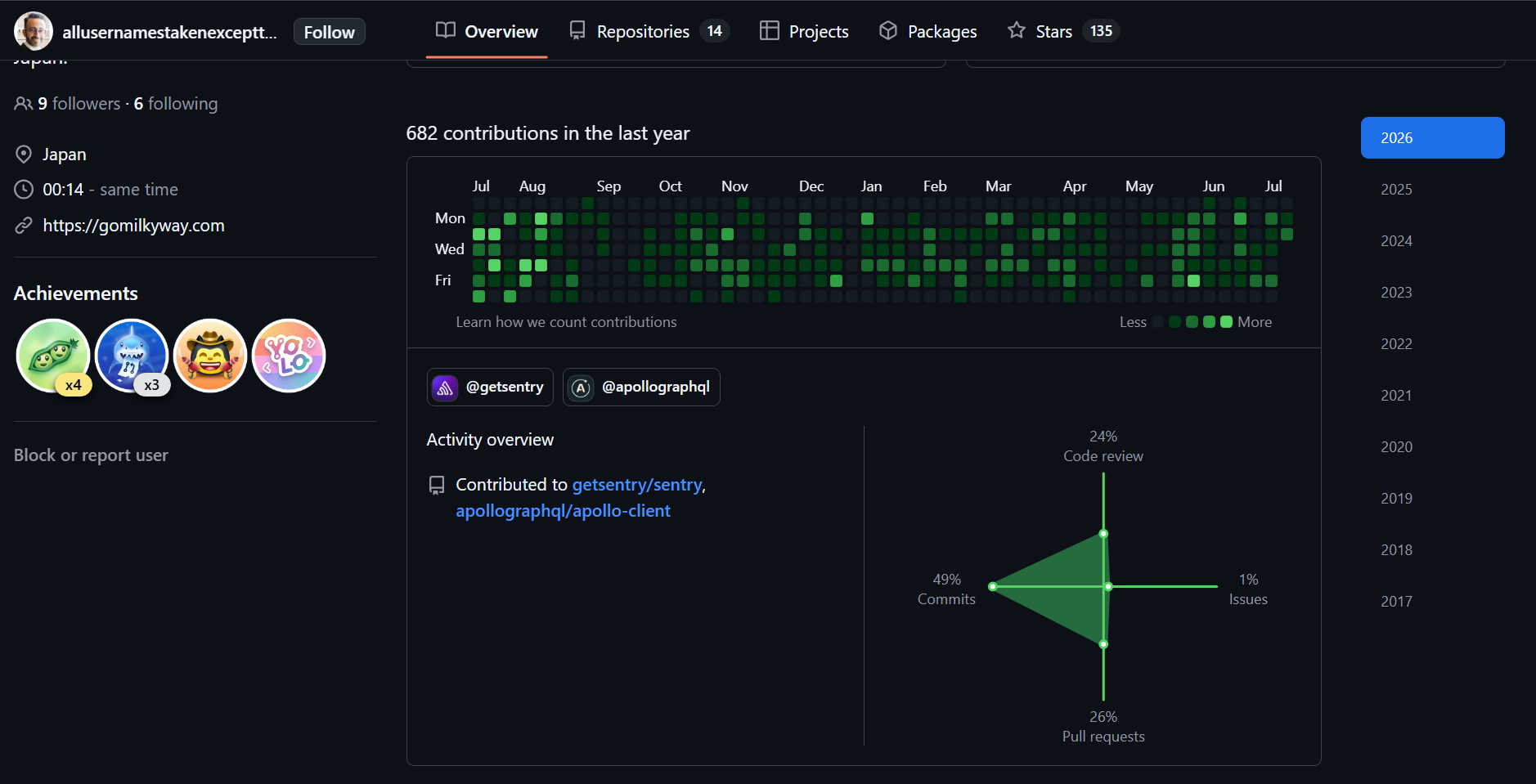Click the brightest More legend square
1536x784 pixels.
1226,322
